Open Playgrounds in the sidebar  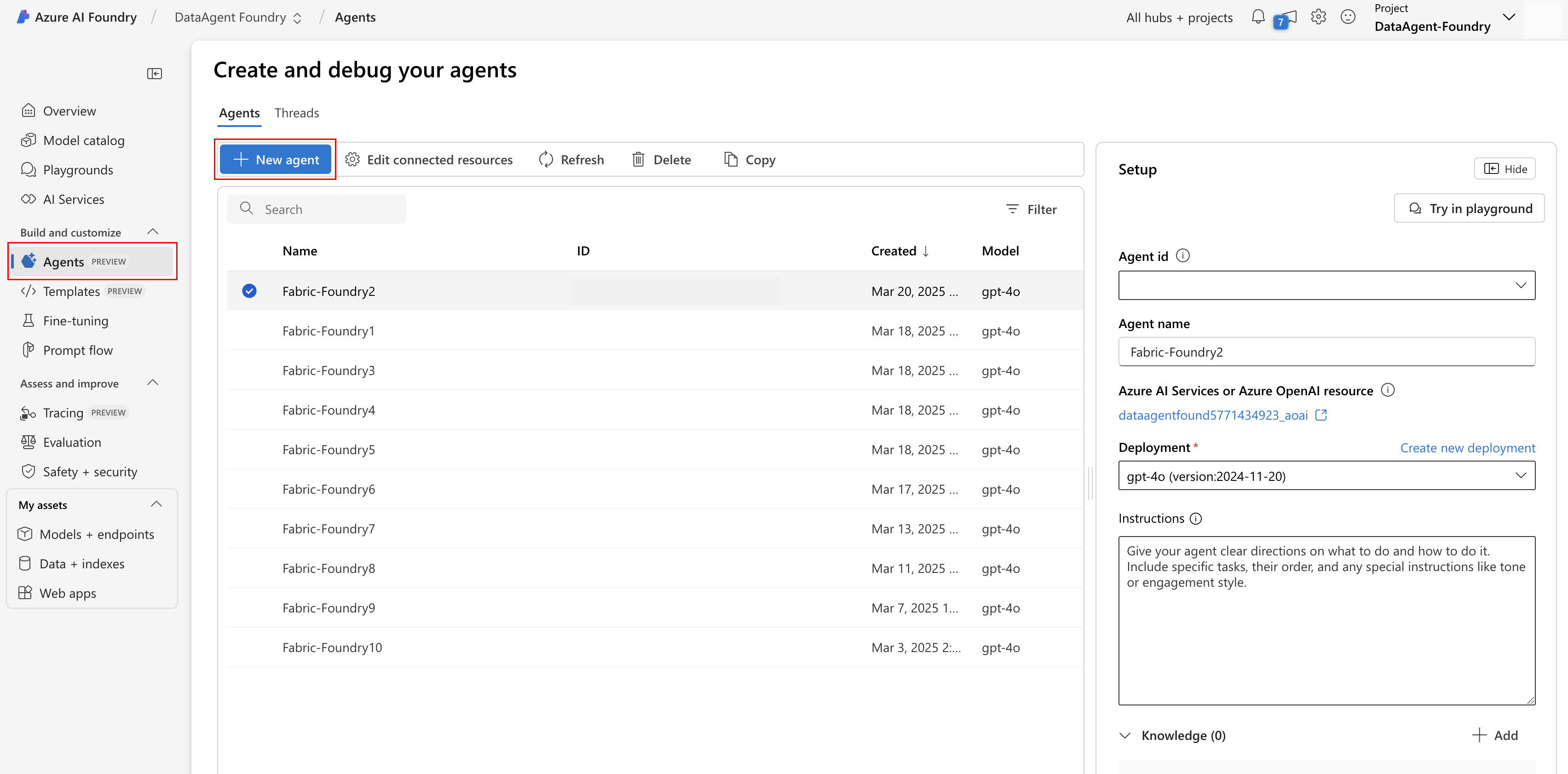78,170
